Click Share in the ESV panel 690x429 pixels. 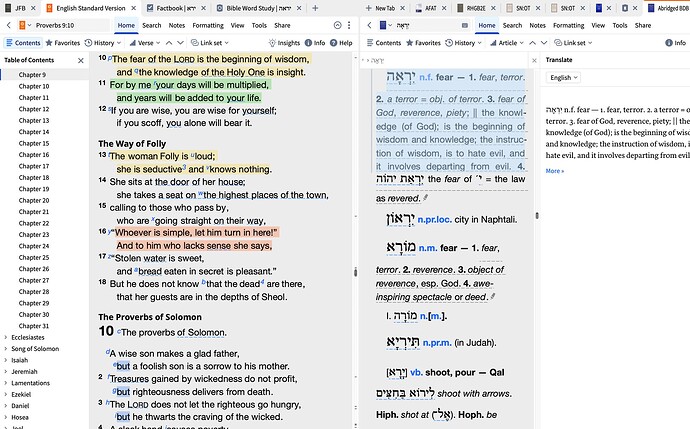[282, 26]
